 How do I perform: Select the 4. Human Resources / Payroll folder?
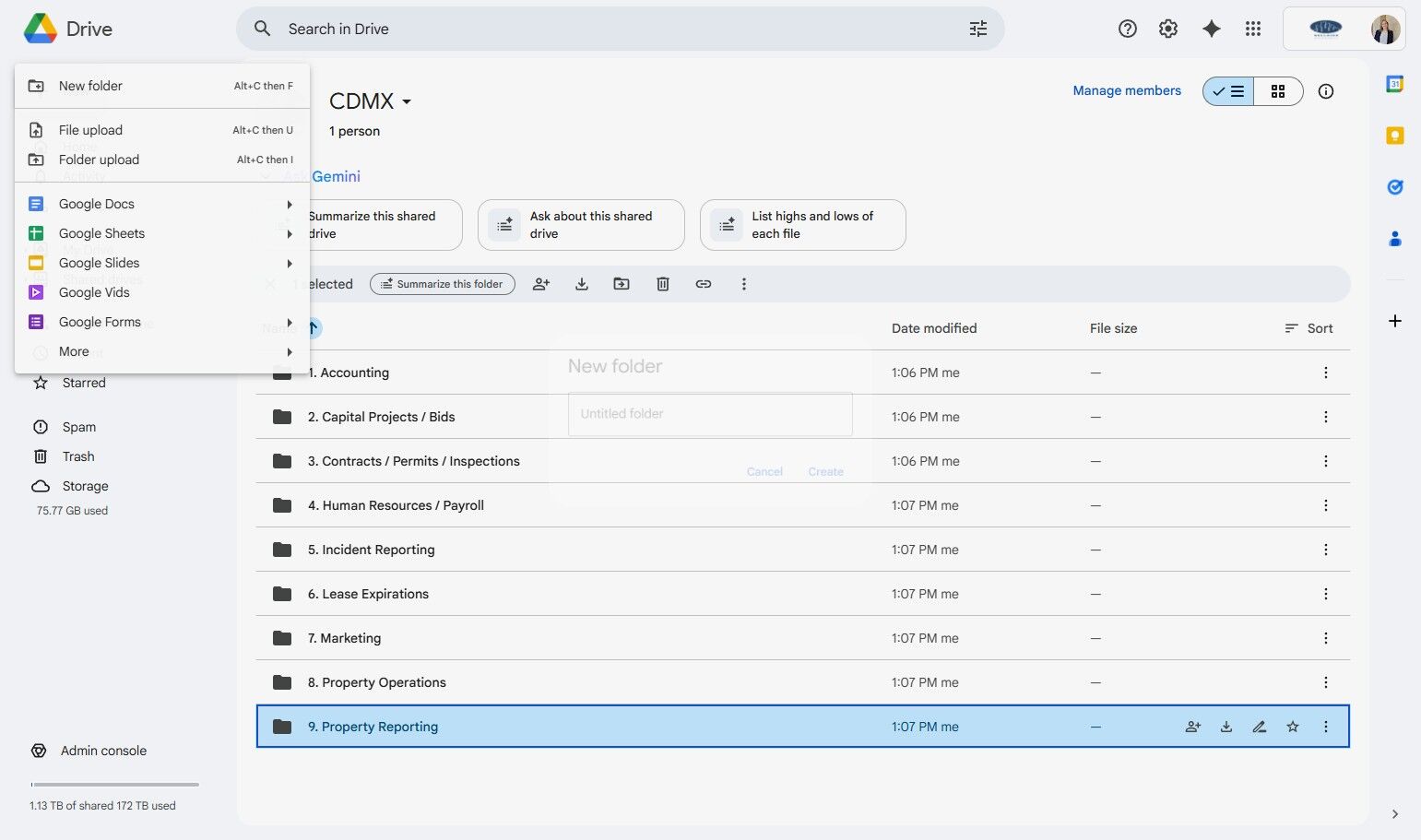[803, 505]
